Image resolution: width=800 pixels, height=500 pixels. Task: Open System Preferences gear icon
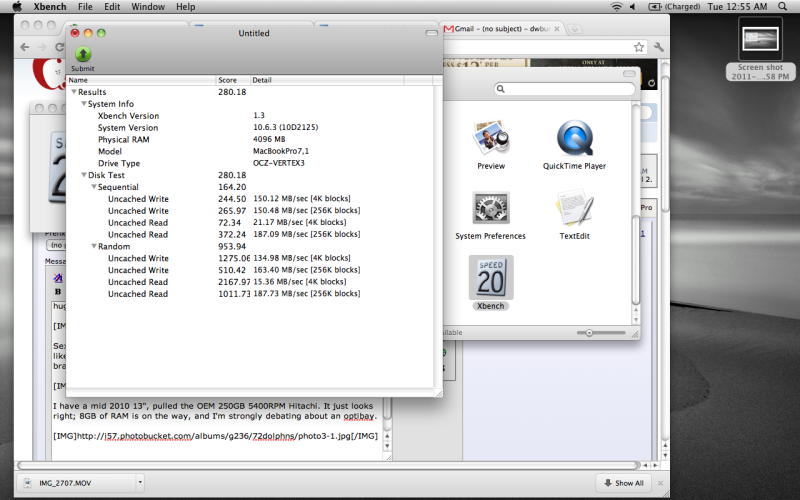[490, 208]
